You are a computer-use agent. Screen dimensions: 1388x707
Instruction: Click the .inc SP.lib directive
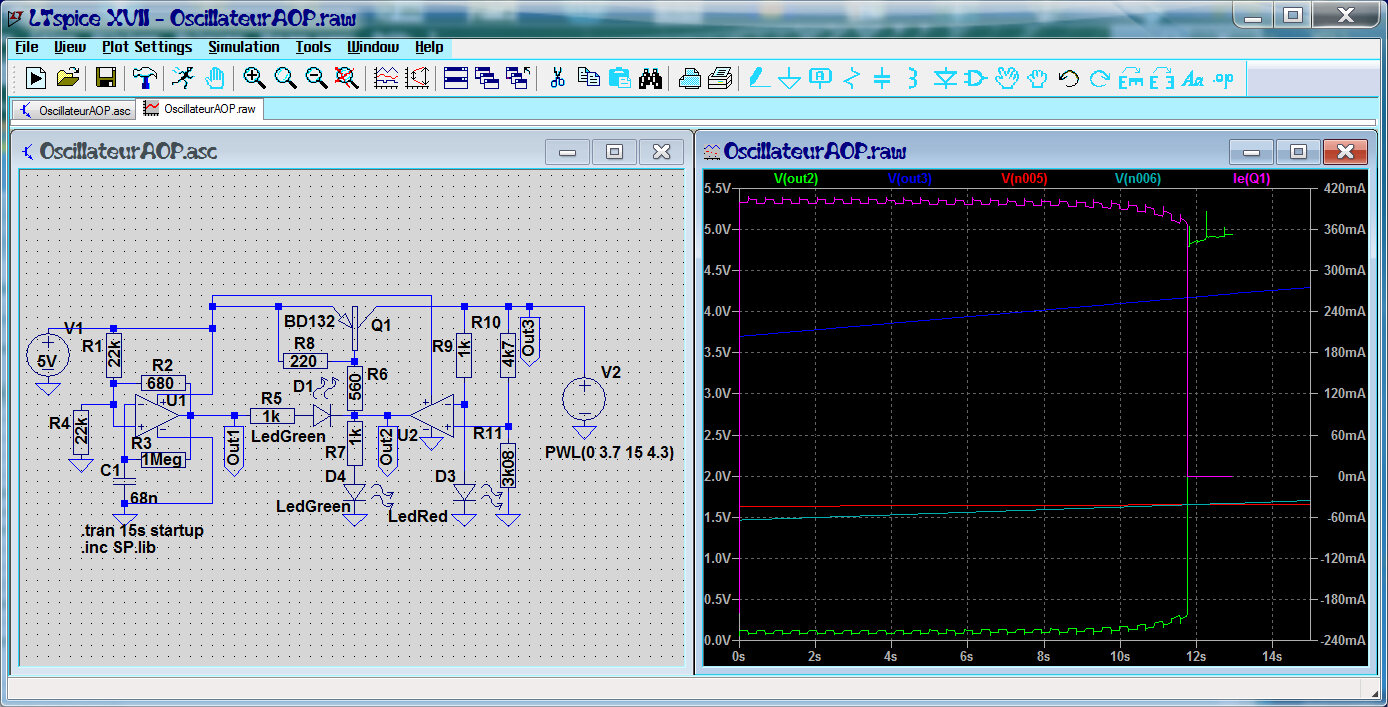[118, 547]
